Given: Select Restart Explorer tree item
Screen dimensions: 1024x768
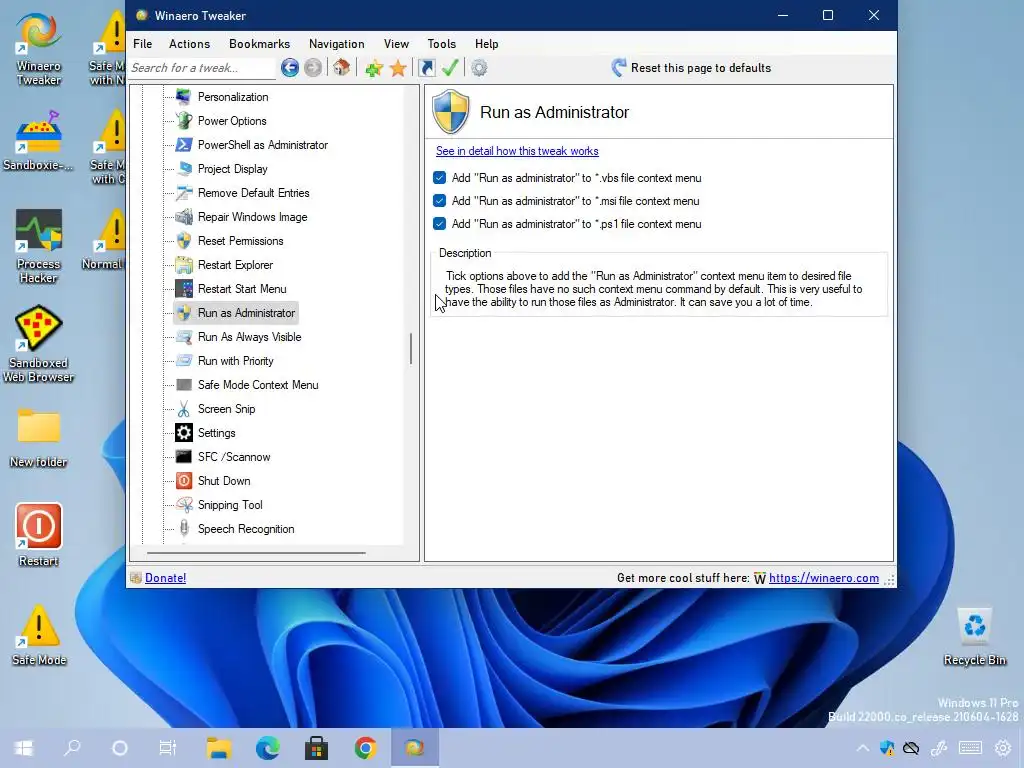Looking at the screenshot, I should [235, 264].
